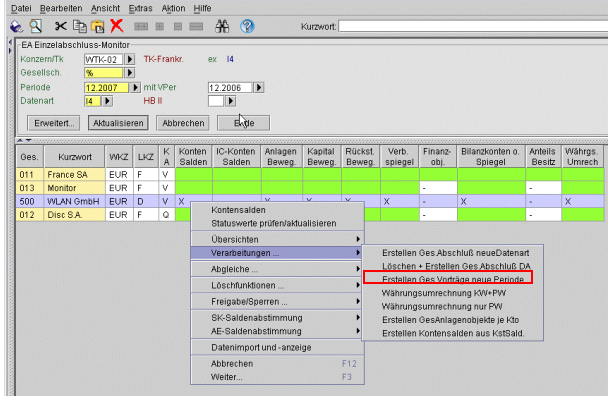
Task: Expand the Übersichten submenu
Action: 277,239
